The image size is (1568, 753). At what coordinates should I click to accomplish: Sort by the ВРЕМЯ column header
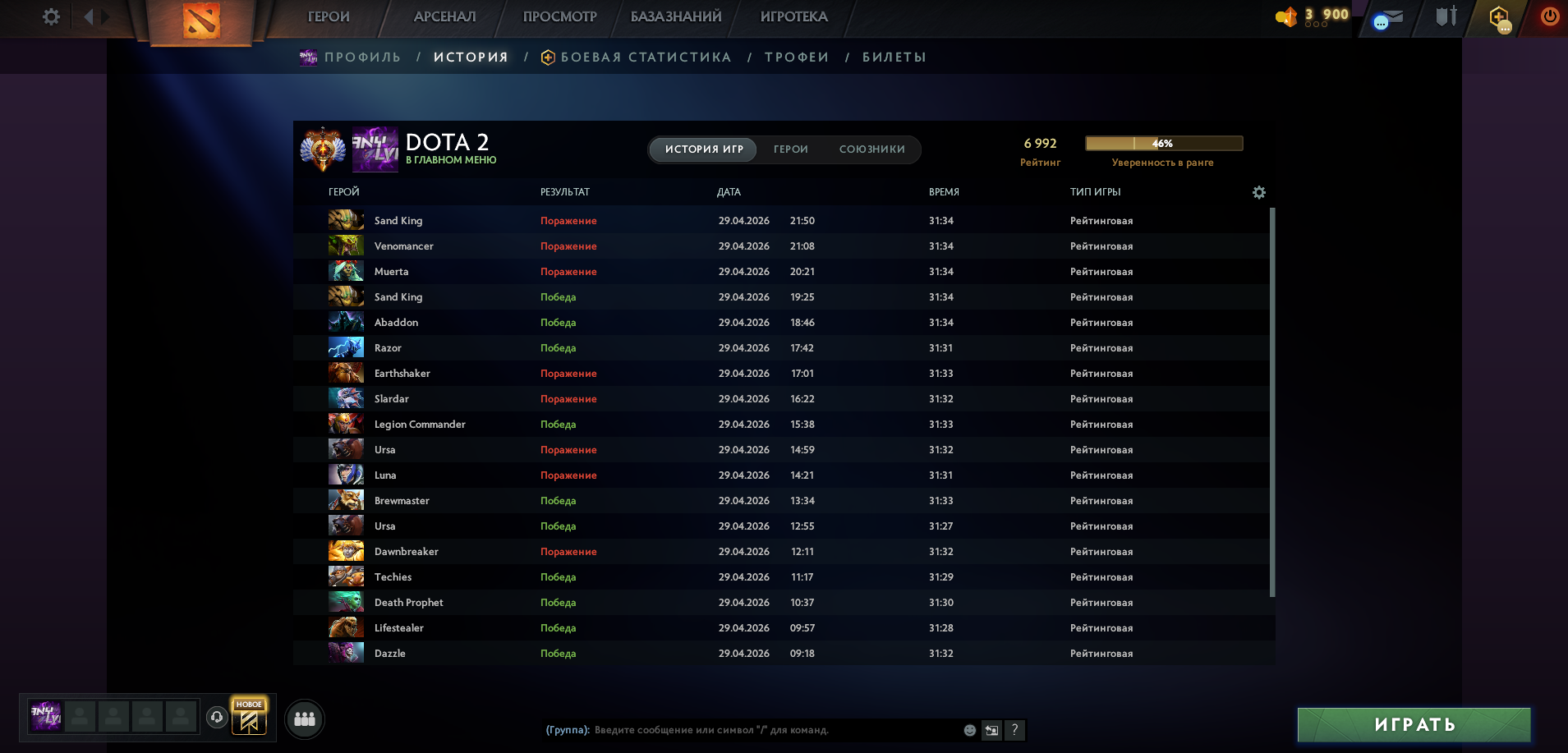click(x=944, y=192)
